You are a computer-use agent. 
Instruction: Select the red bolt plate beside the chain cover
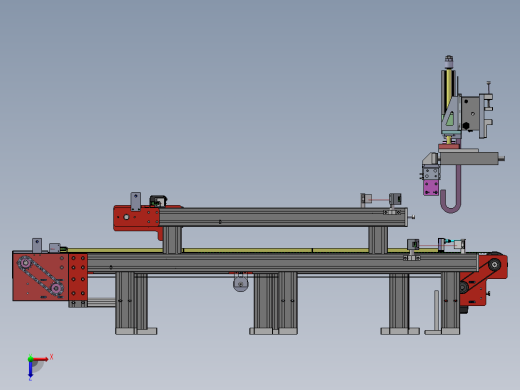point(78,277)
